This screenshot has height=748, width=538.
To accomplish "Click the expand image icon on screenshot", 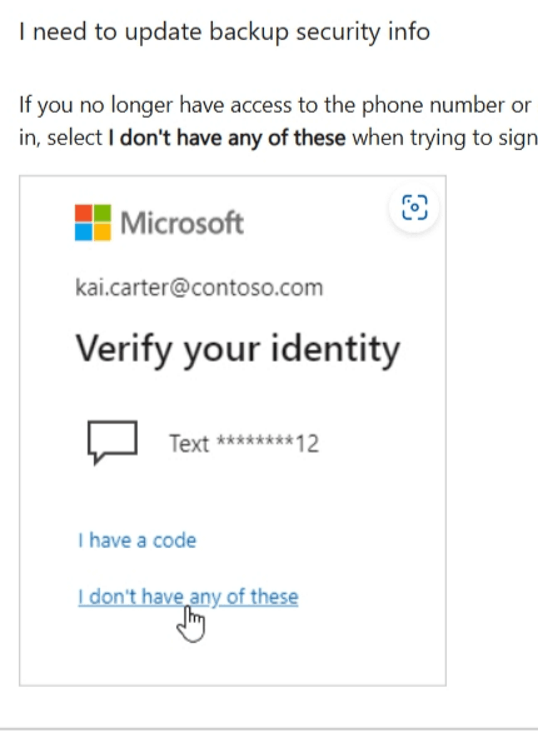I will point(414,208).
